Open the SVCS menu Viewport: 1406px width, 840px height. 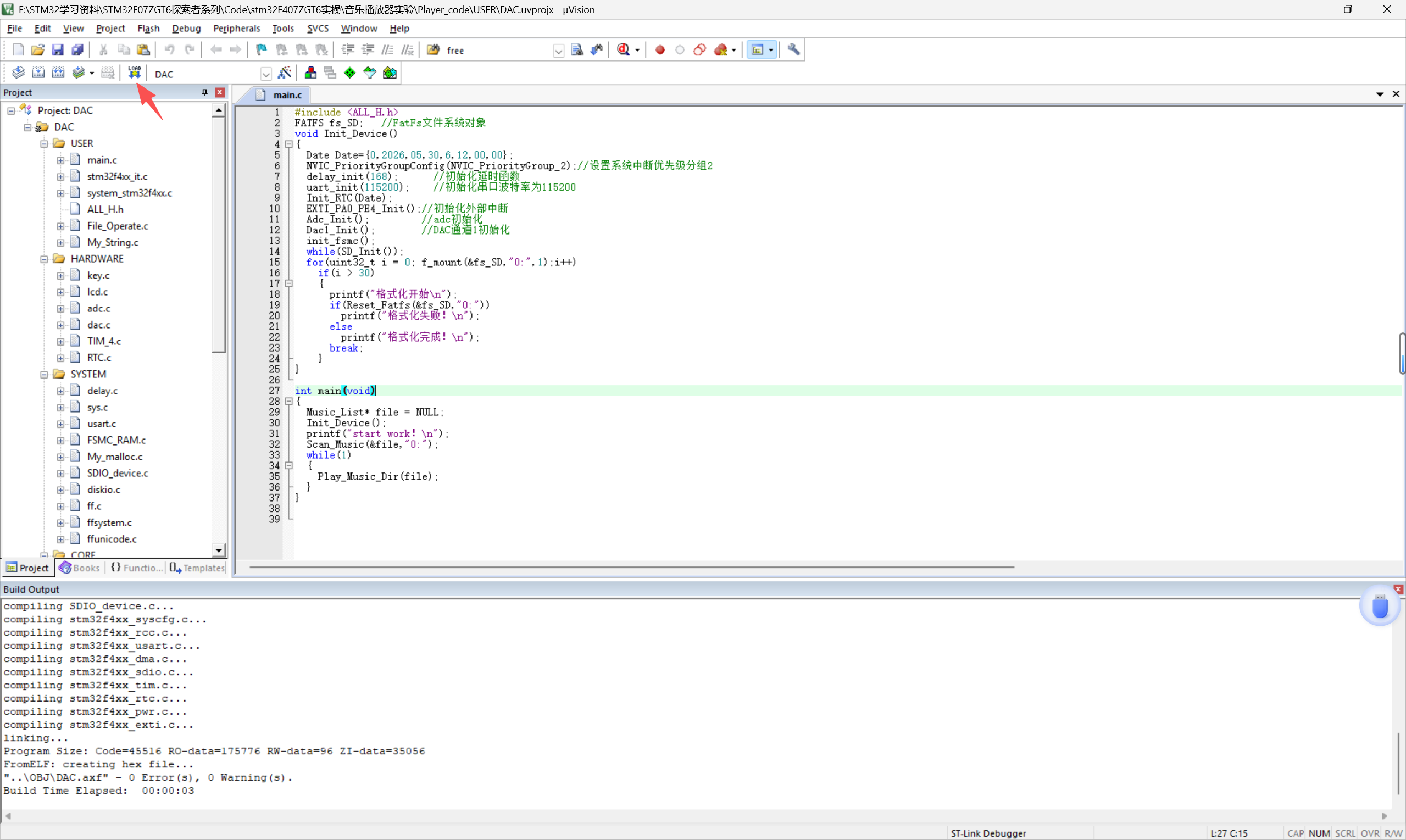318,29
